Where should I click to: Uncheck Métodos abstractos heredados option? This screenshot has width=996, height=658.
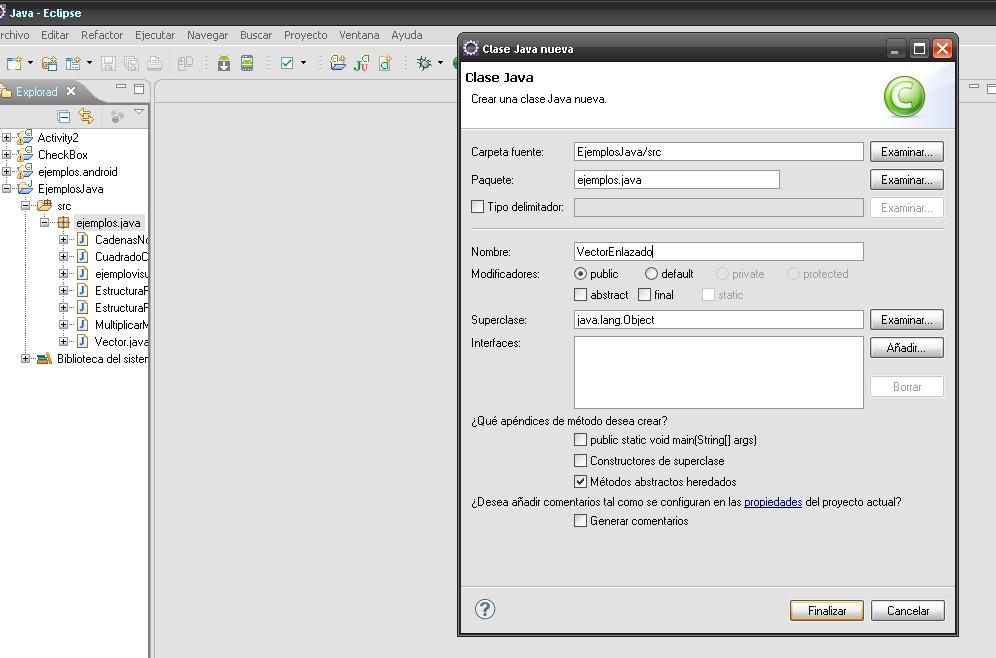[580, 481]
